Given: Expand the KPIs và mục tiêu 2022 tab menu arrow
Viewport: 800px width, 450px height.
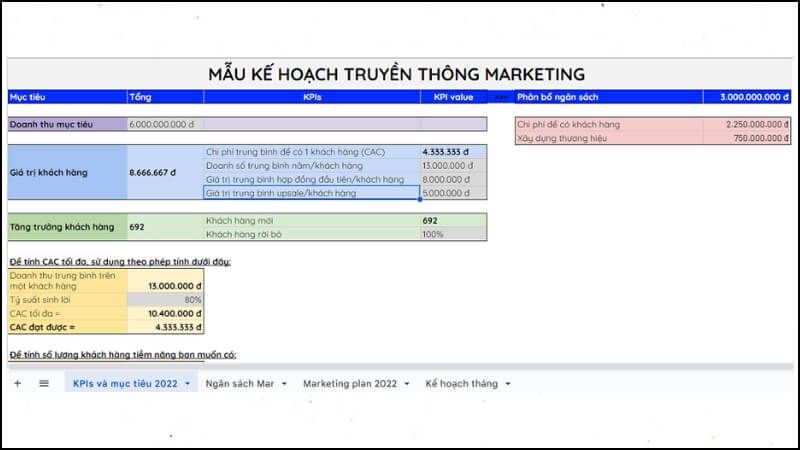Looking at the screenshot, I should 187,384.
